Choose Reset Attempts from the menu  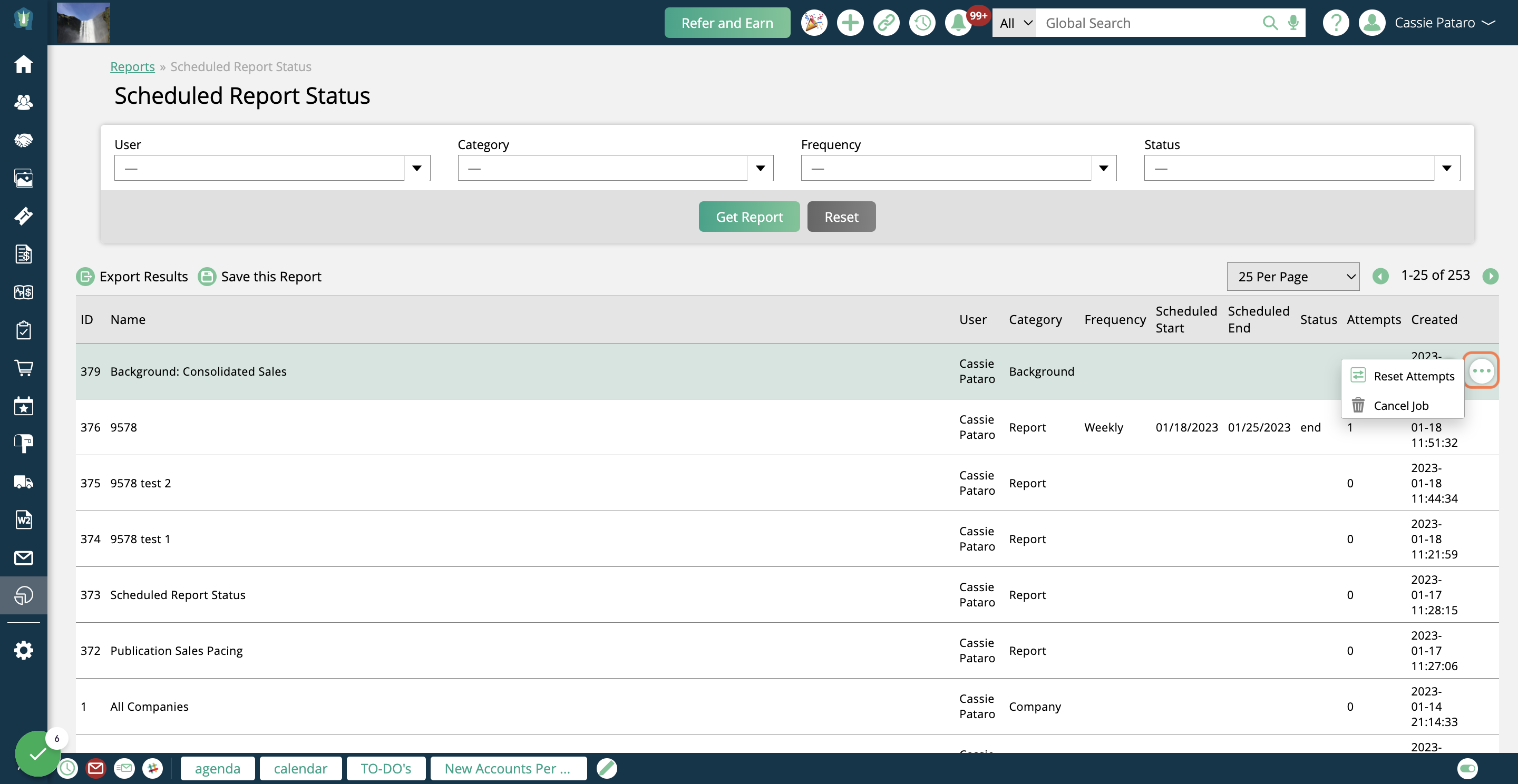1403,376
